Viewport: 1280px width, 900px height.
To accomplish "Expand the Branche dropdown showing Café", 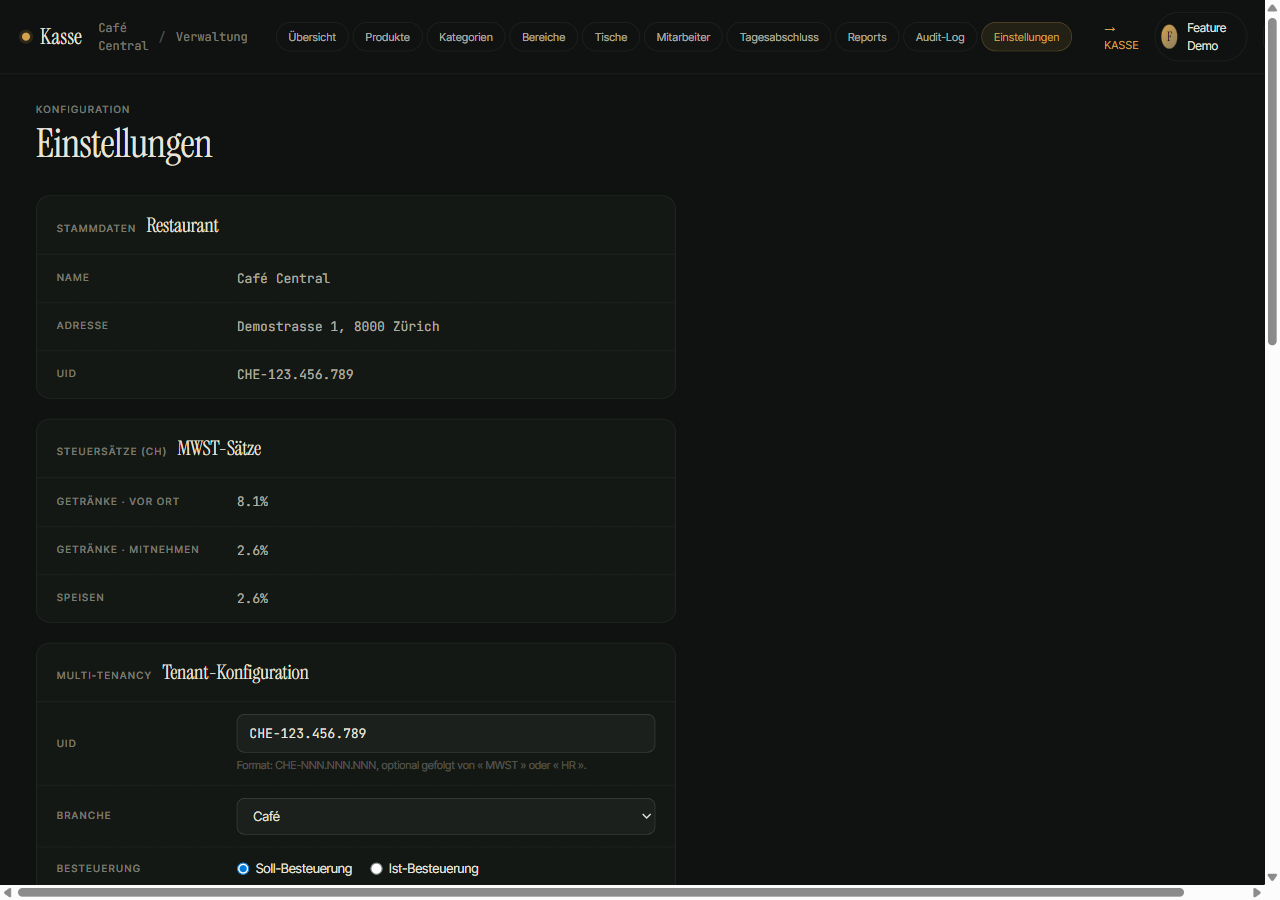I will tap(446, 816).
